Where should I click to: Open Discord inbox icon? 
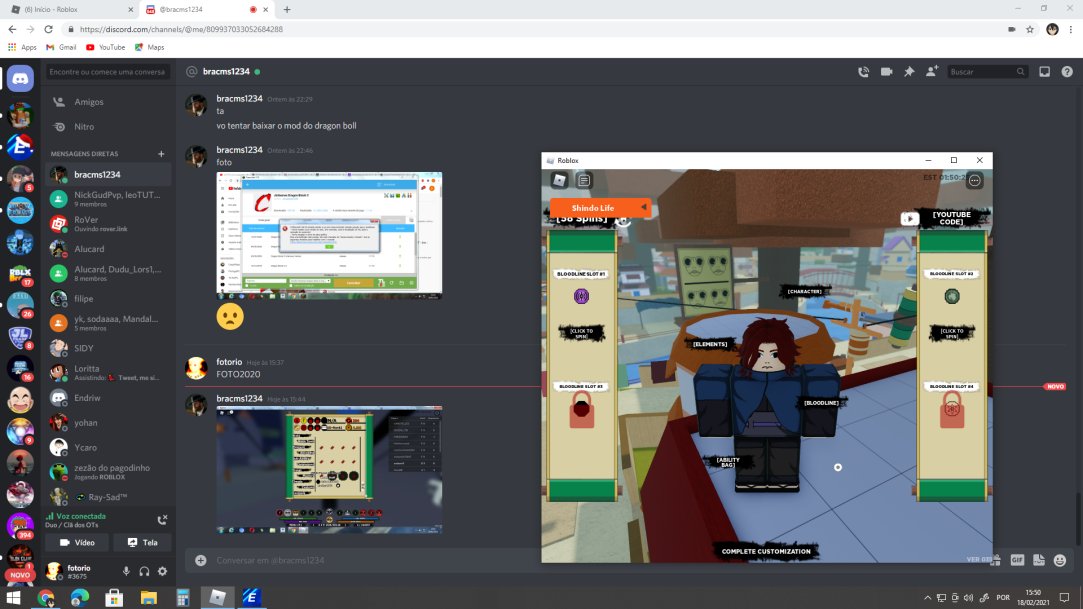tap(1044, 72)
